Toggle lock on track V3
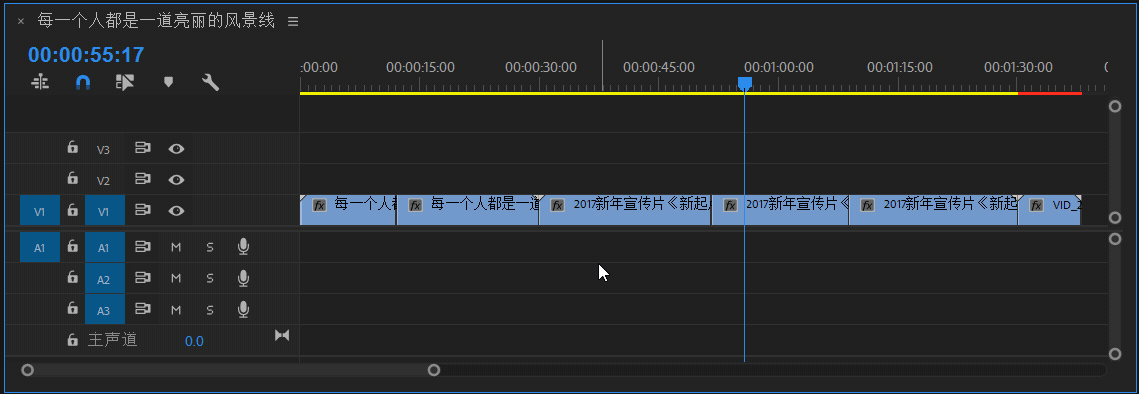 coord(72,148)
